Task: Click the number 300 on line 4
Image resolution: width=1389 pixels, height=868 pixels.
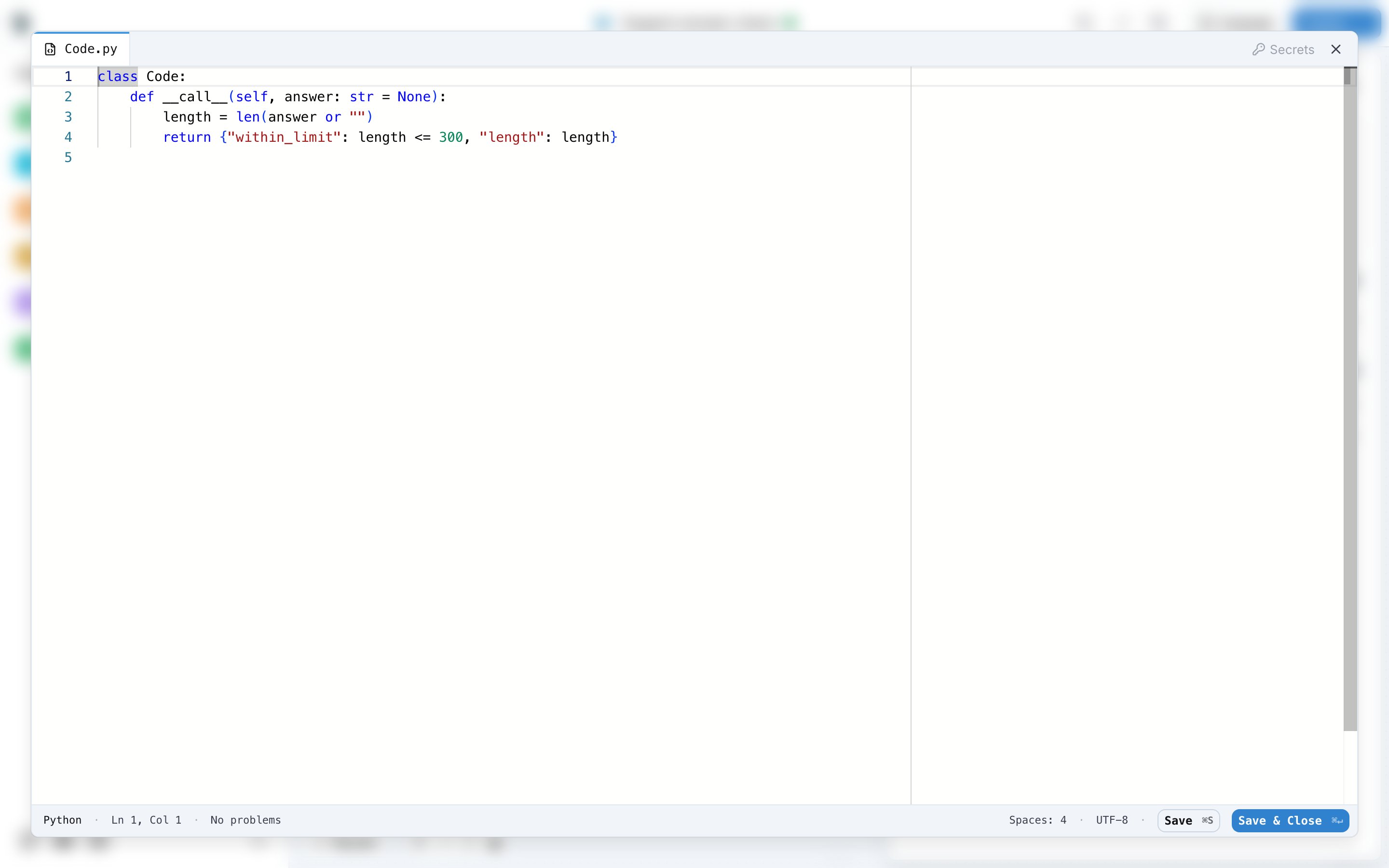Action: tap(450, 137)
